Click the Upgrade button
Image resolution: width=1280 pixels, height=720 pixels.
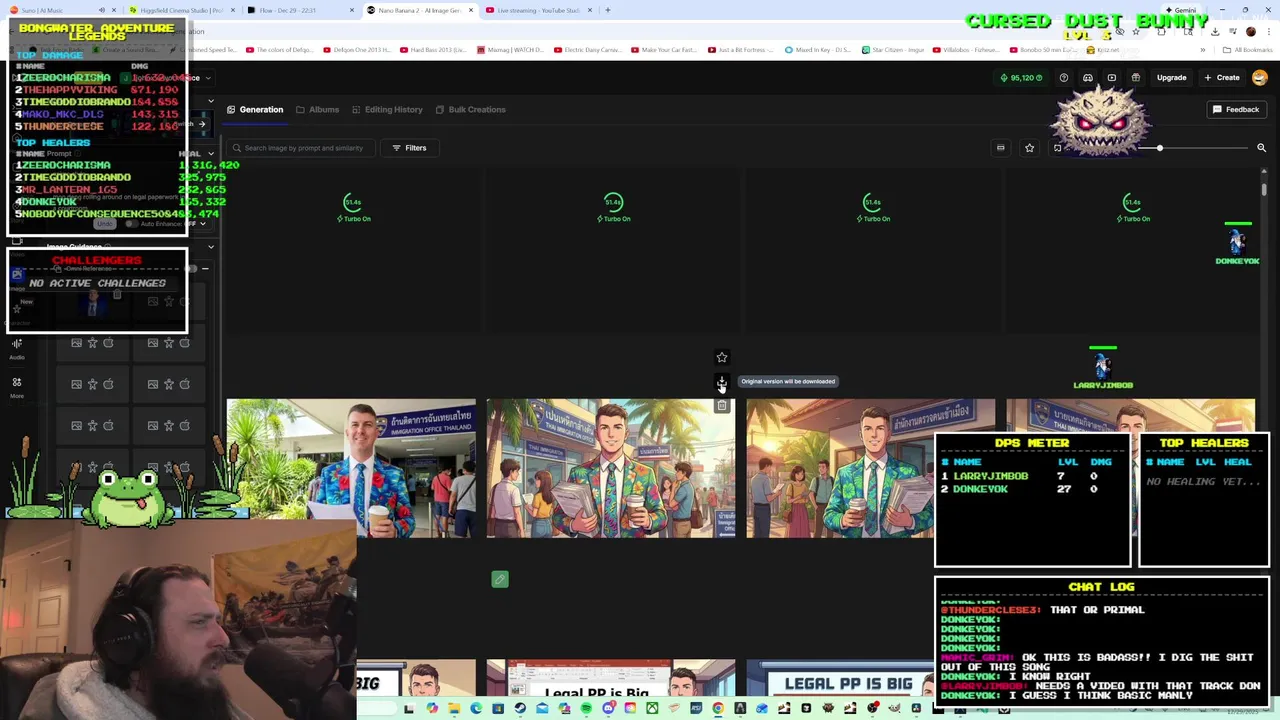click(1171, 77)
